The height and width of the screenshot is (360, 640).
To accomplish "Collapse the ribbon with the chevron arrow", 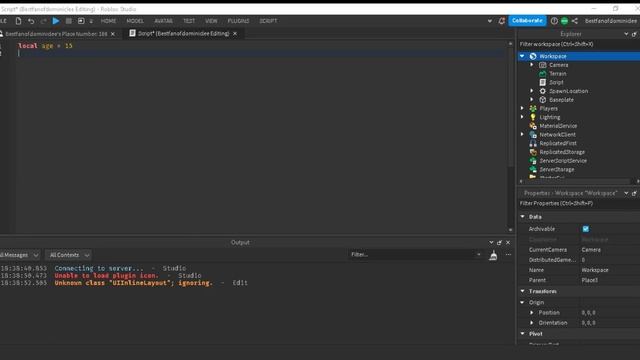I will (x=489, y=21).
